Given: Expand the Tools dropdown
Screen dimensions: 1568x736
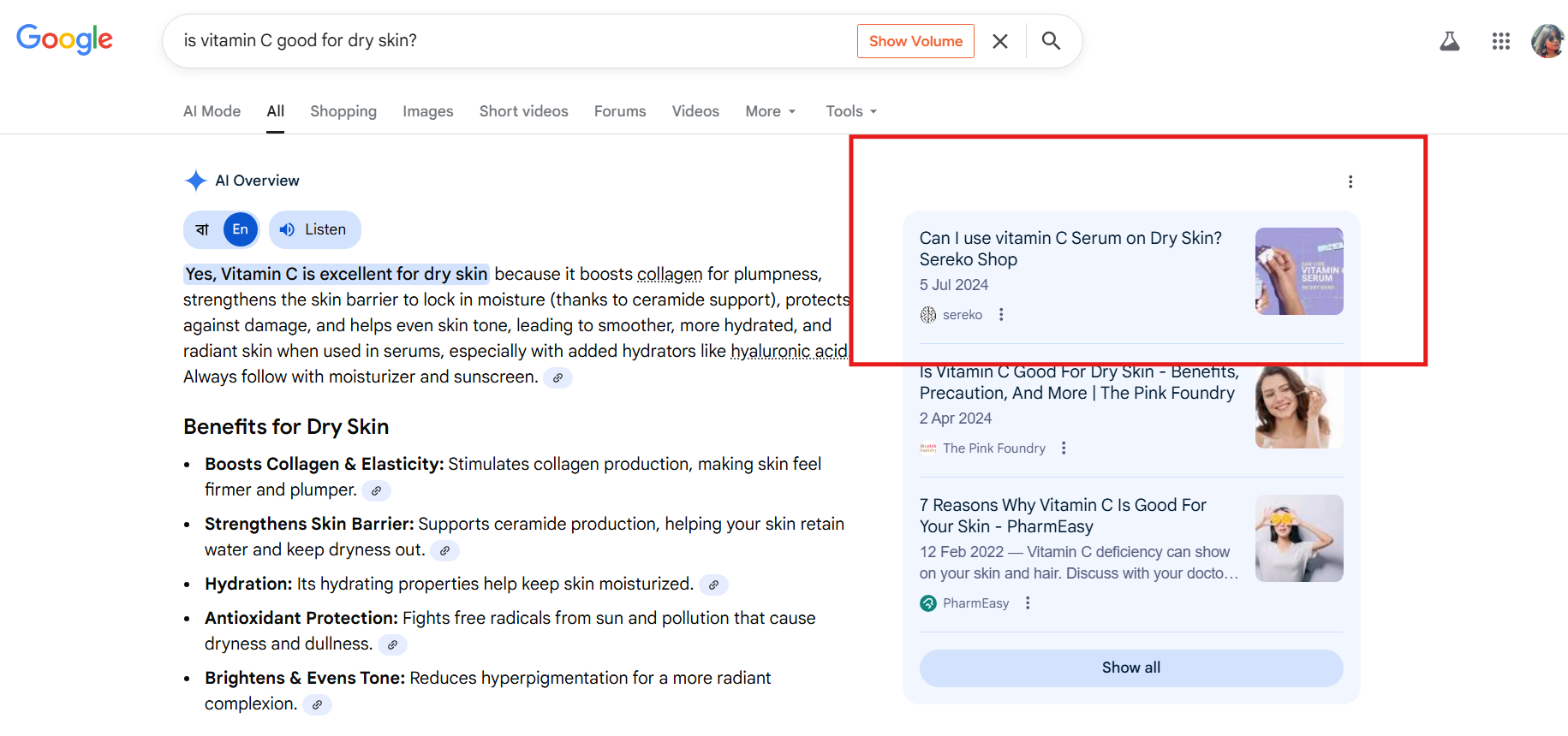Looking at the screenshot, I should pos(850,111).
